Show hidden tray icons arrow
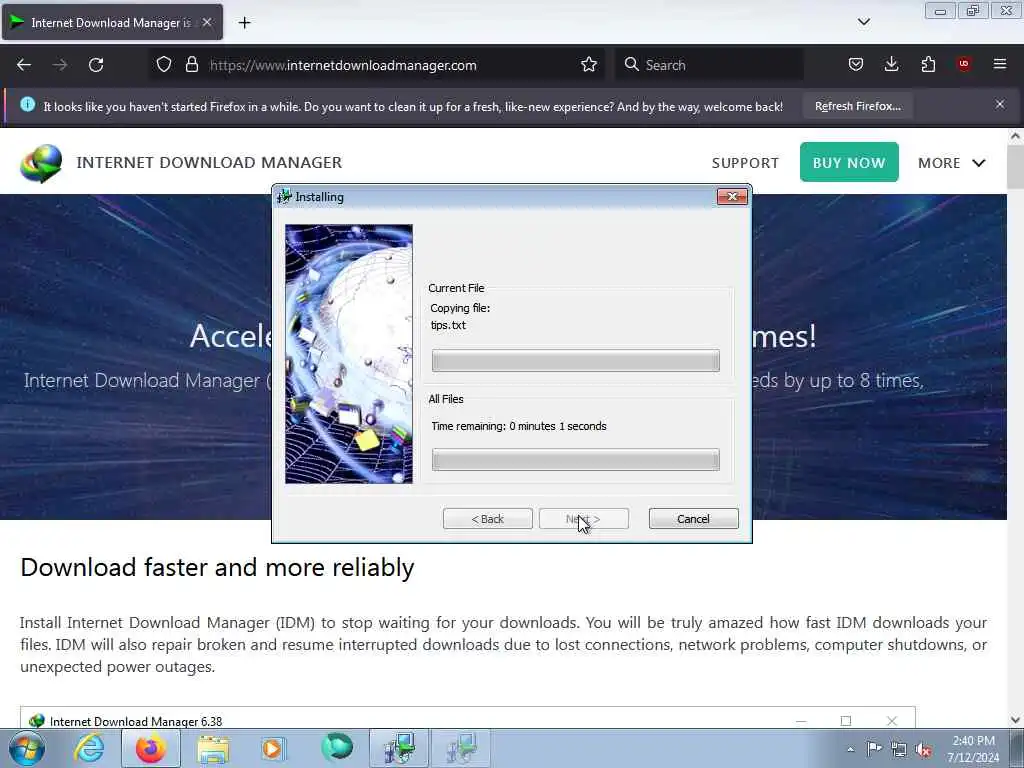Screen dimensions: 1024x768 pos(850,749)
